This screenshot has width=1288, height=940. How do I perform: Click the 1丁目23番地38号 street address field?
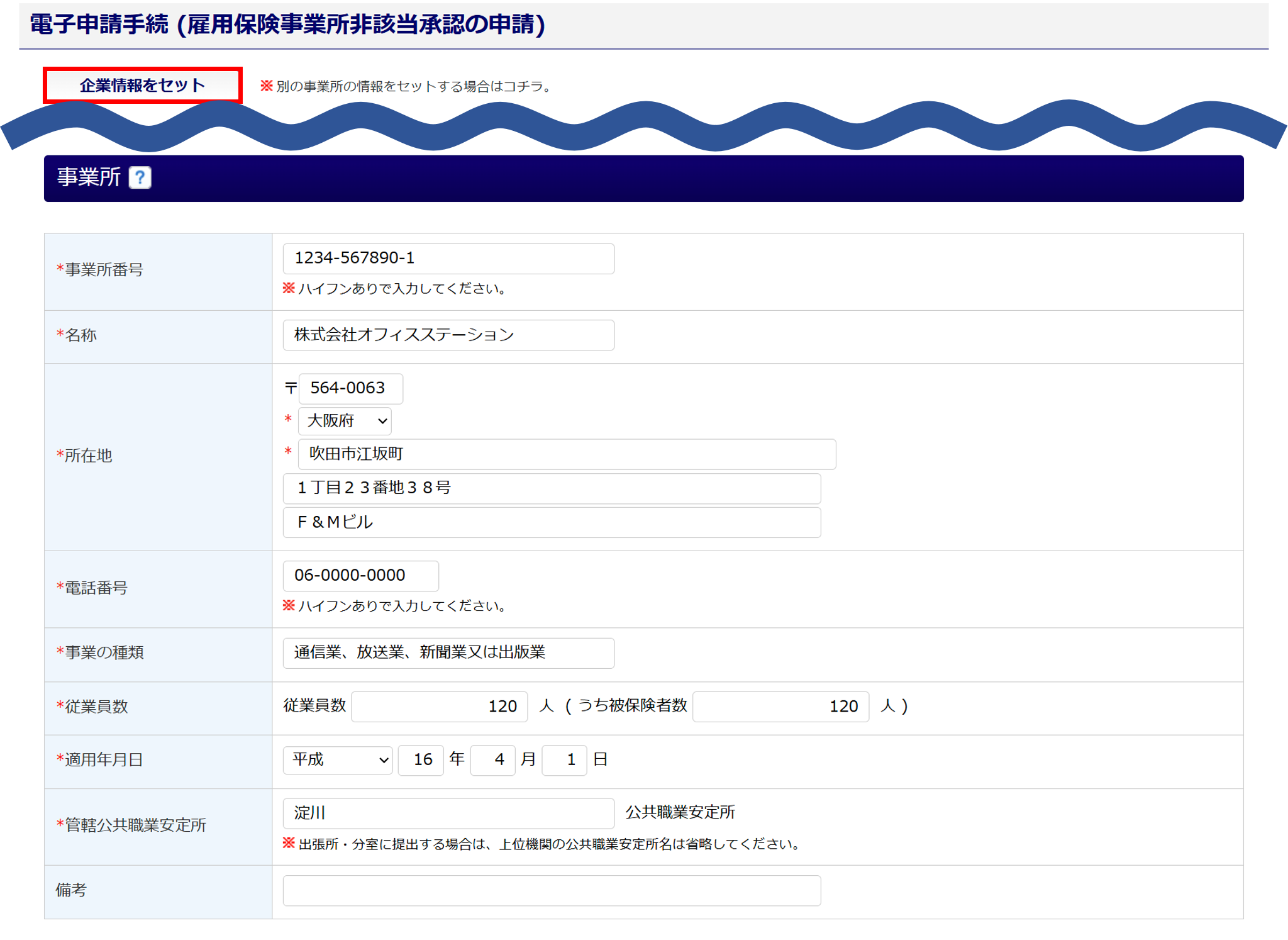click(x=551, y=488)
